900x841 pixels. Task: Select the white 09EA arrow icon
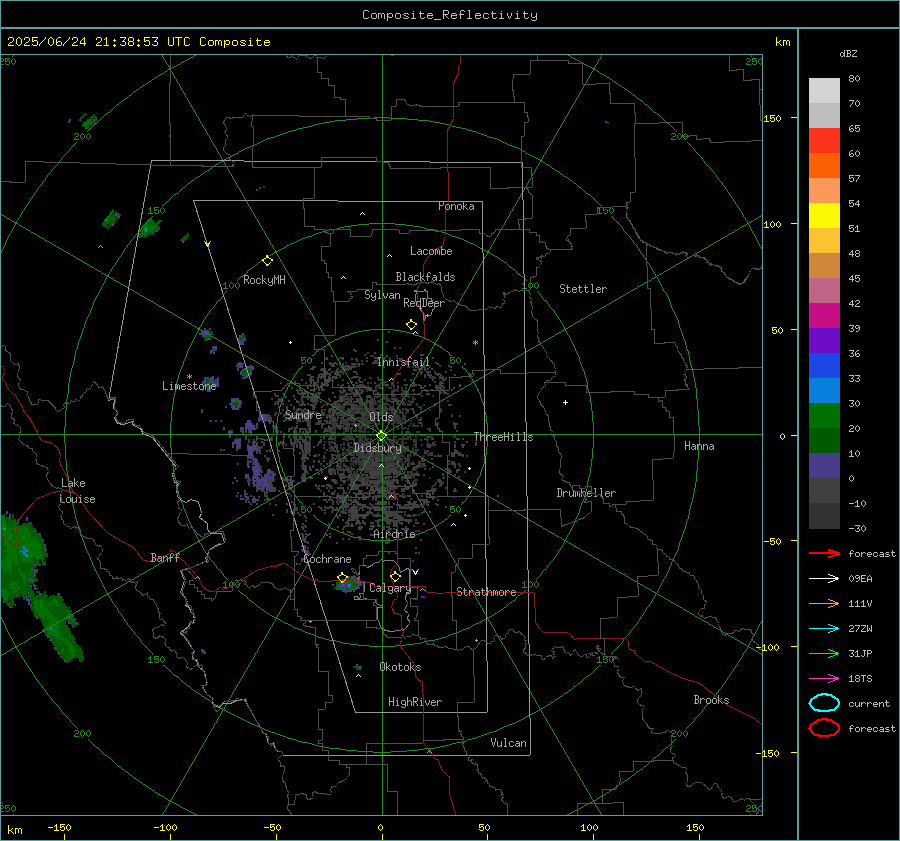824,579
